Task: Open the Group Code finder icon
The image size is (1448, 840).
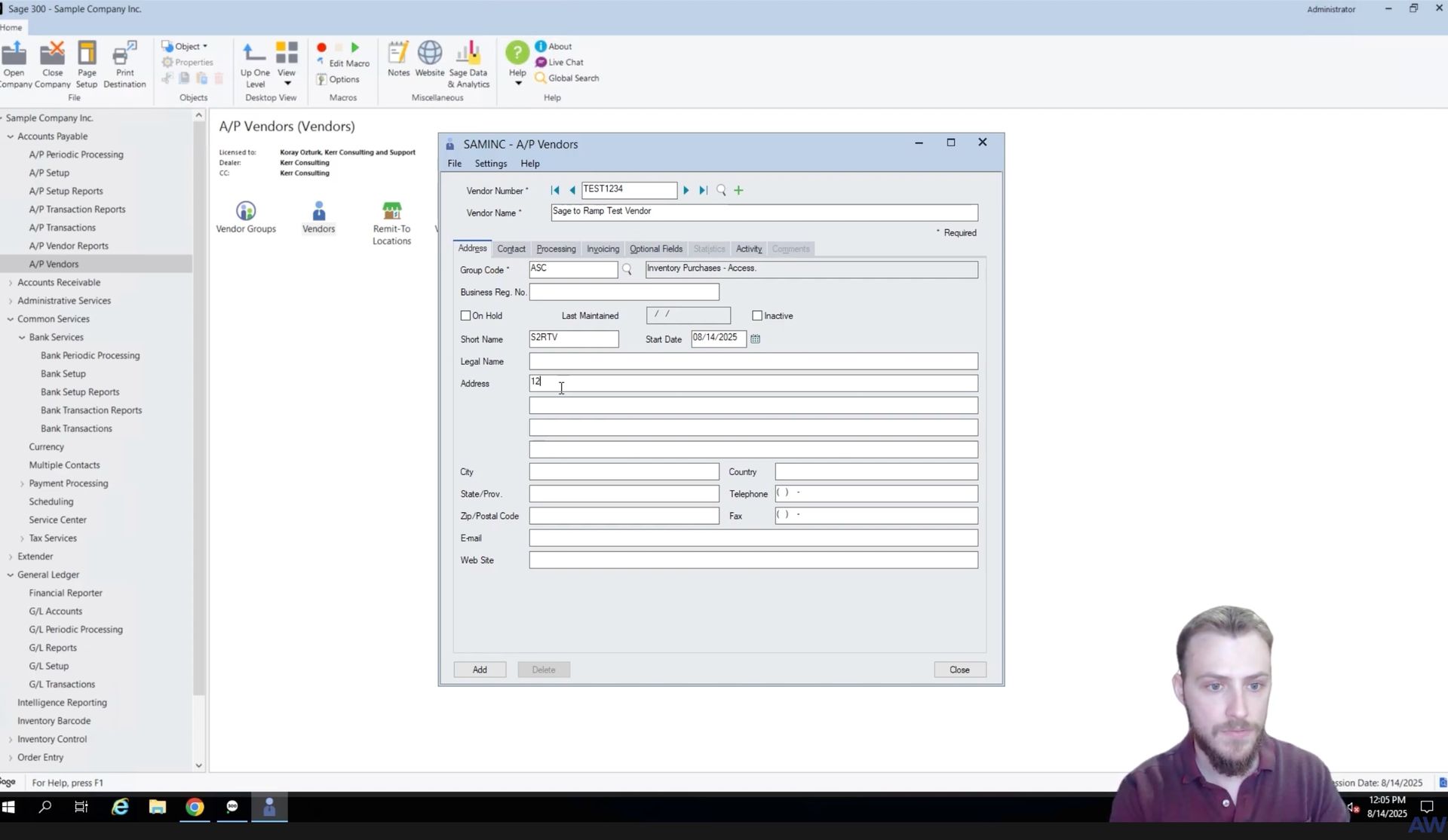Action: [627, 270]
